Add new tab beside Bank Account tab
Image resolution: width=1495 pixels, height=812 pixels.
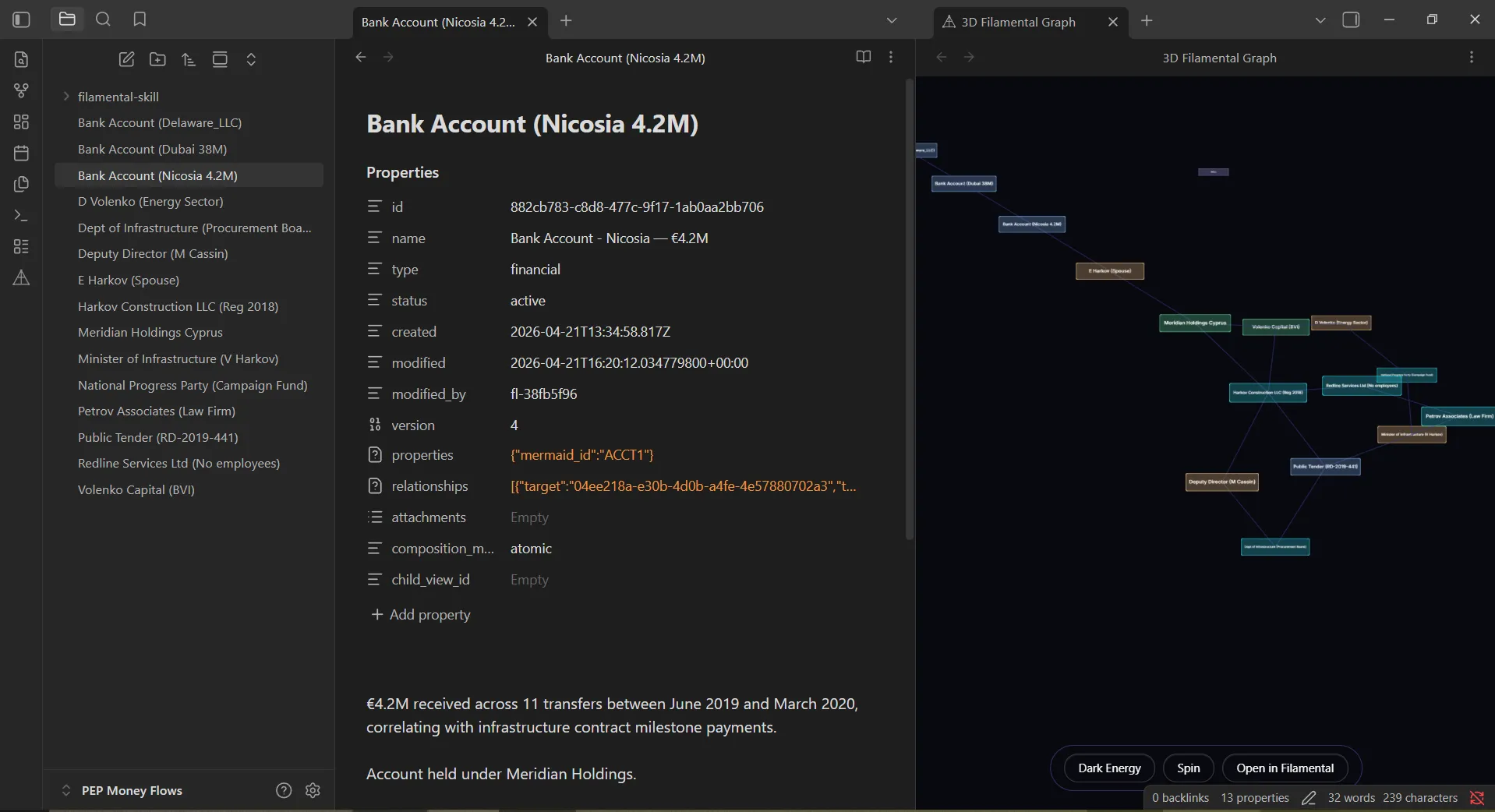pos(566,21)
